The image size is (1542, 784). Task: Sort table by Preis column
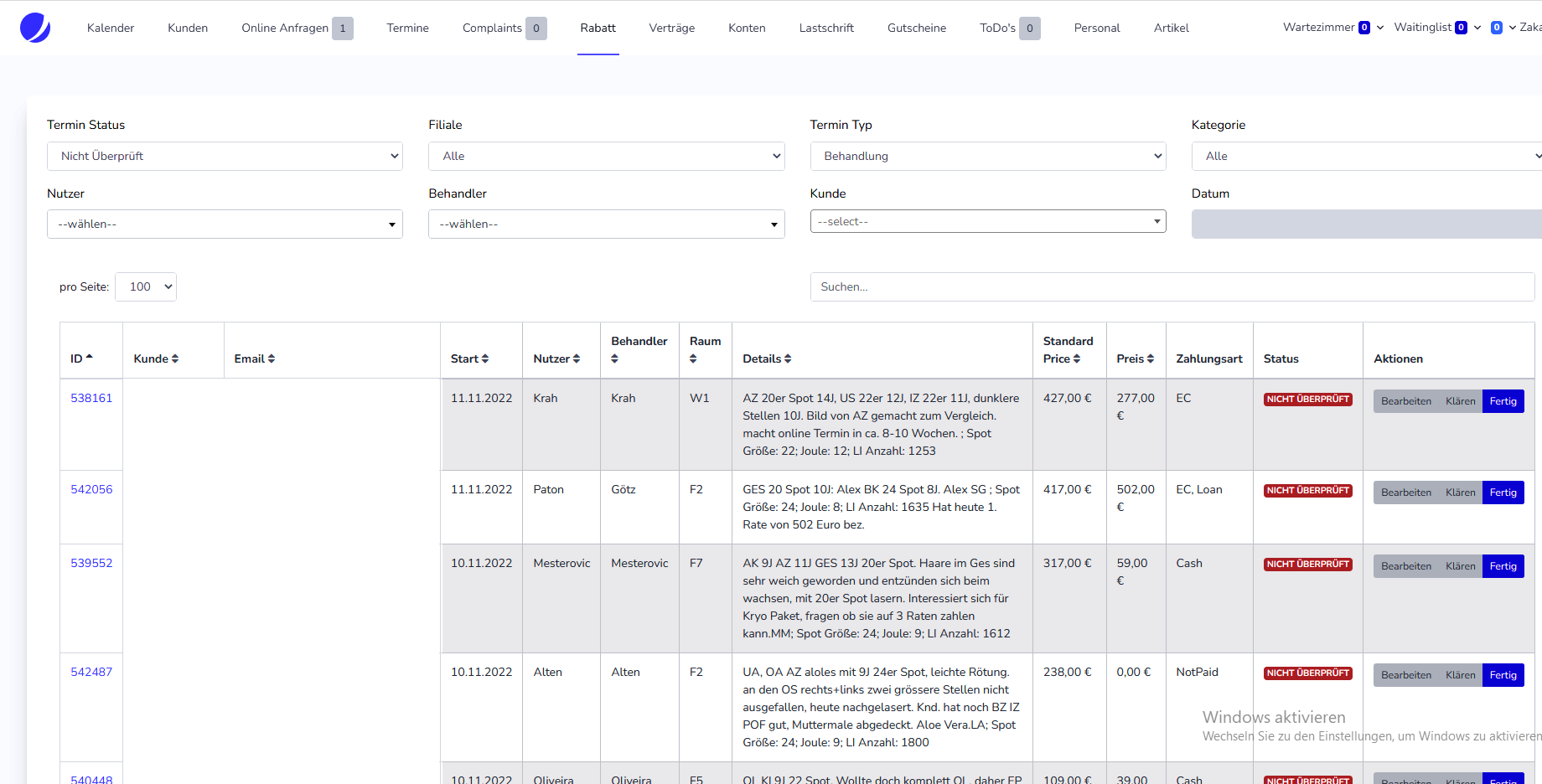[x=1135, y=358]
